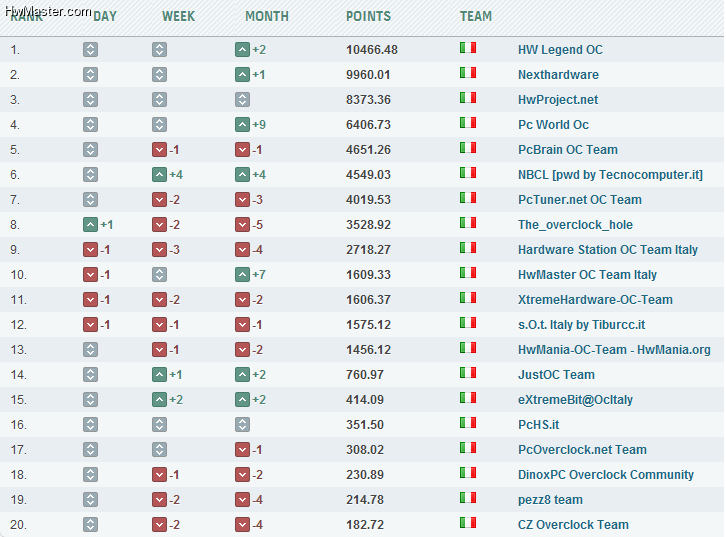
Task: Select the MONTH column header
Action: (x=267, y=16)
